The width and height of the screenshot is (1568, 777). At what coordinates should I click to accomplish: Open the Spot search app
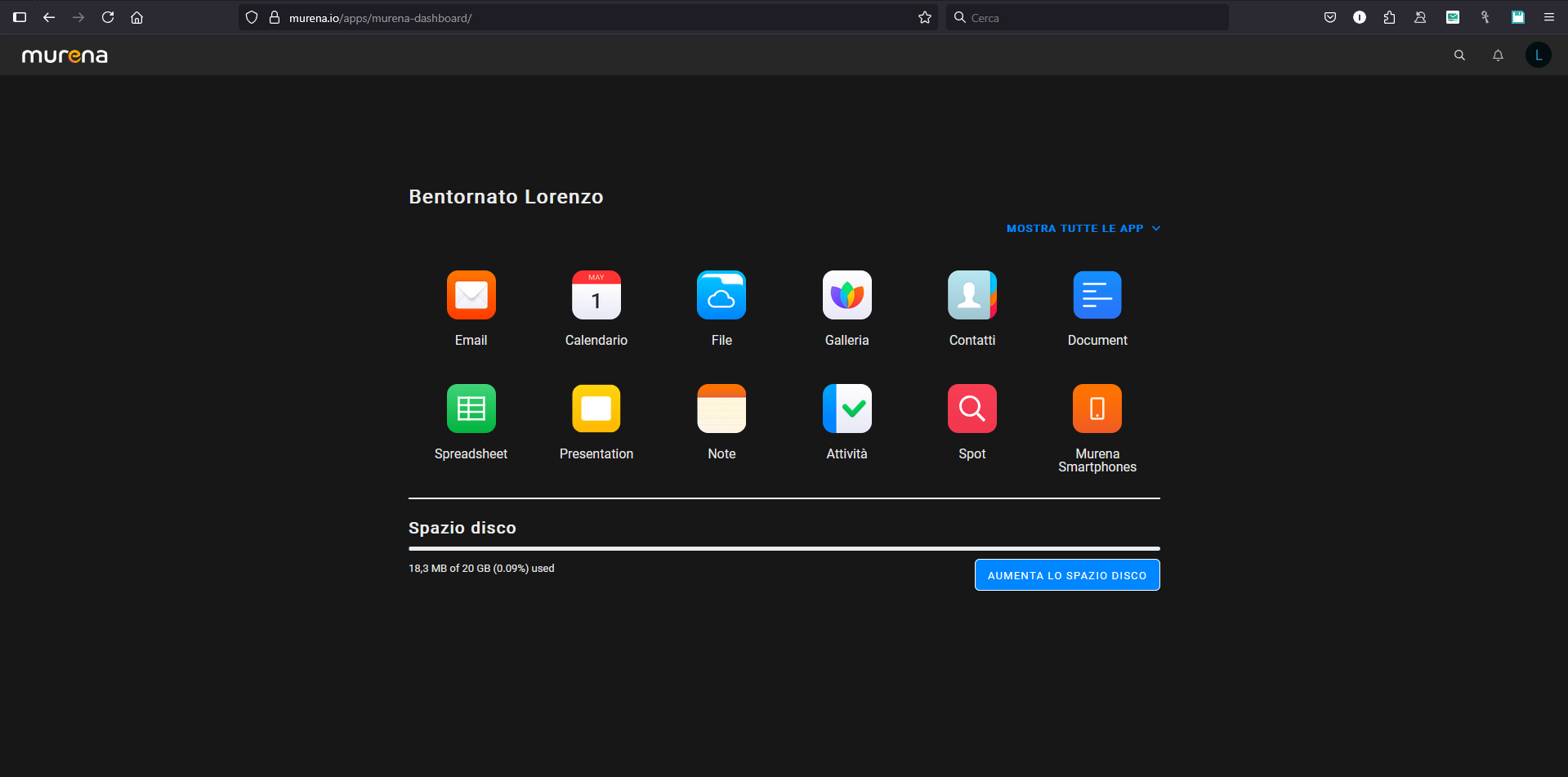(x=972, y=409)
